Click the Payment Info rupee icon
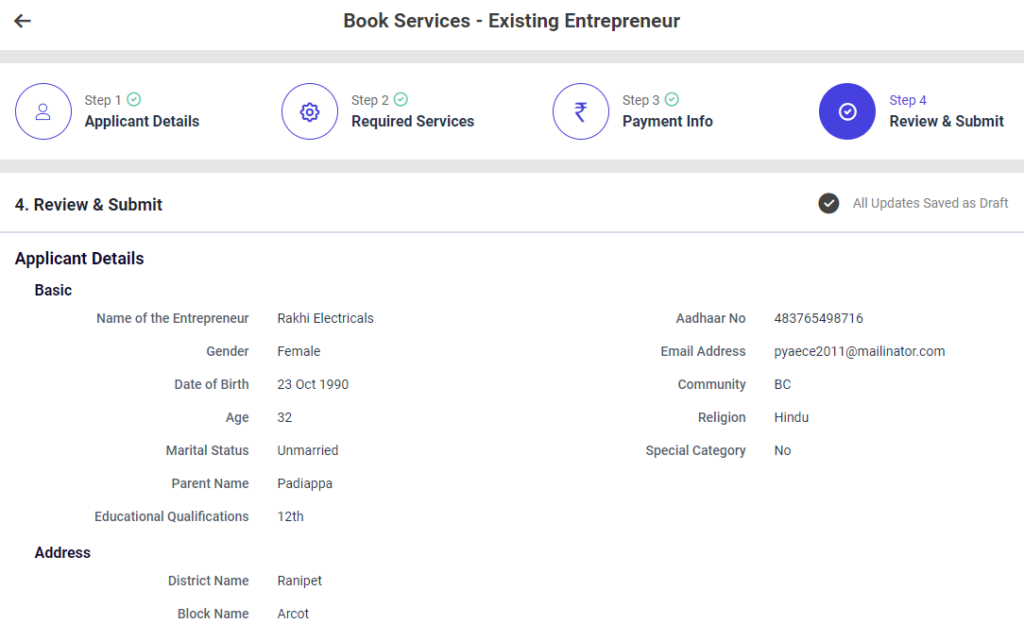1024x624 pixels. click(x=581, y=111)
